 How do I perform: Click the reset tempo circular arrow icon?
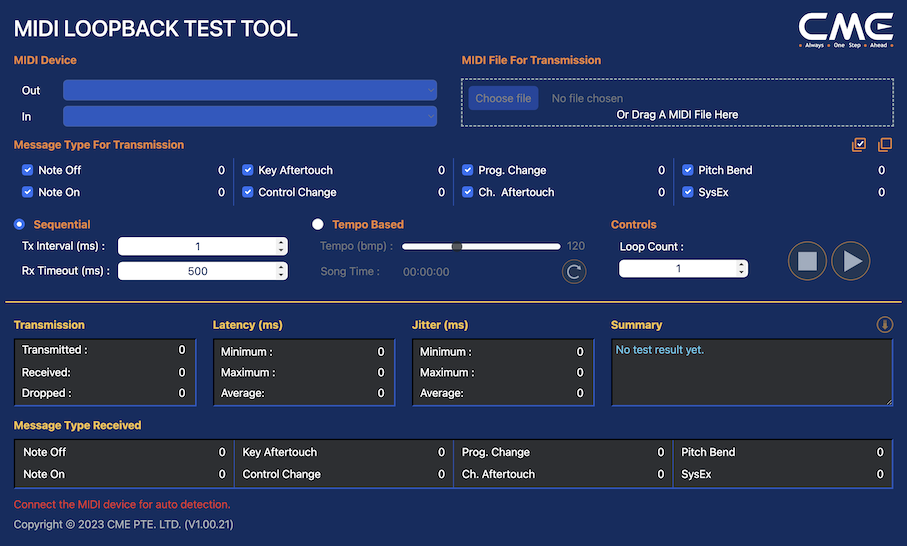click(x=573, y=271)
